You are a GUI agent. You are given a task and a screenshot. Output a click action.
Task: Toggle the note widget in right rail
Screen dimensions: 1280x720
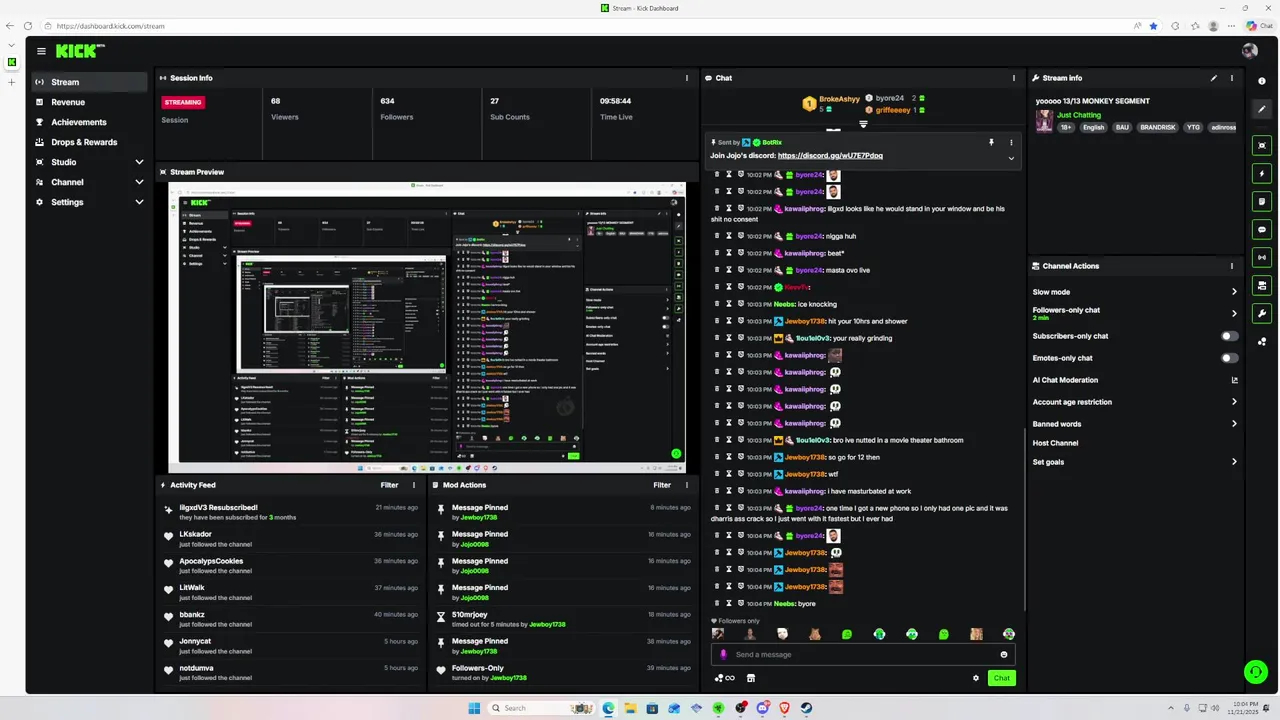click(x=1262, y=201)
